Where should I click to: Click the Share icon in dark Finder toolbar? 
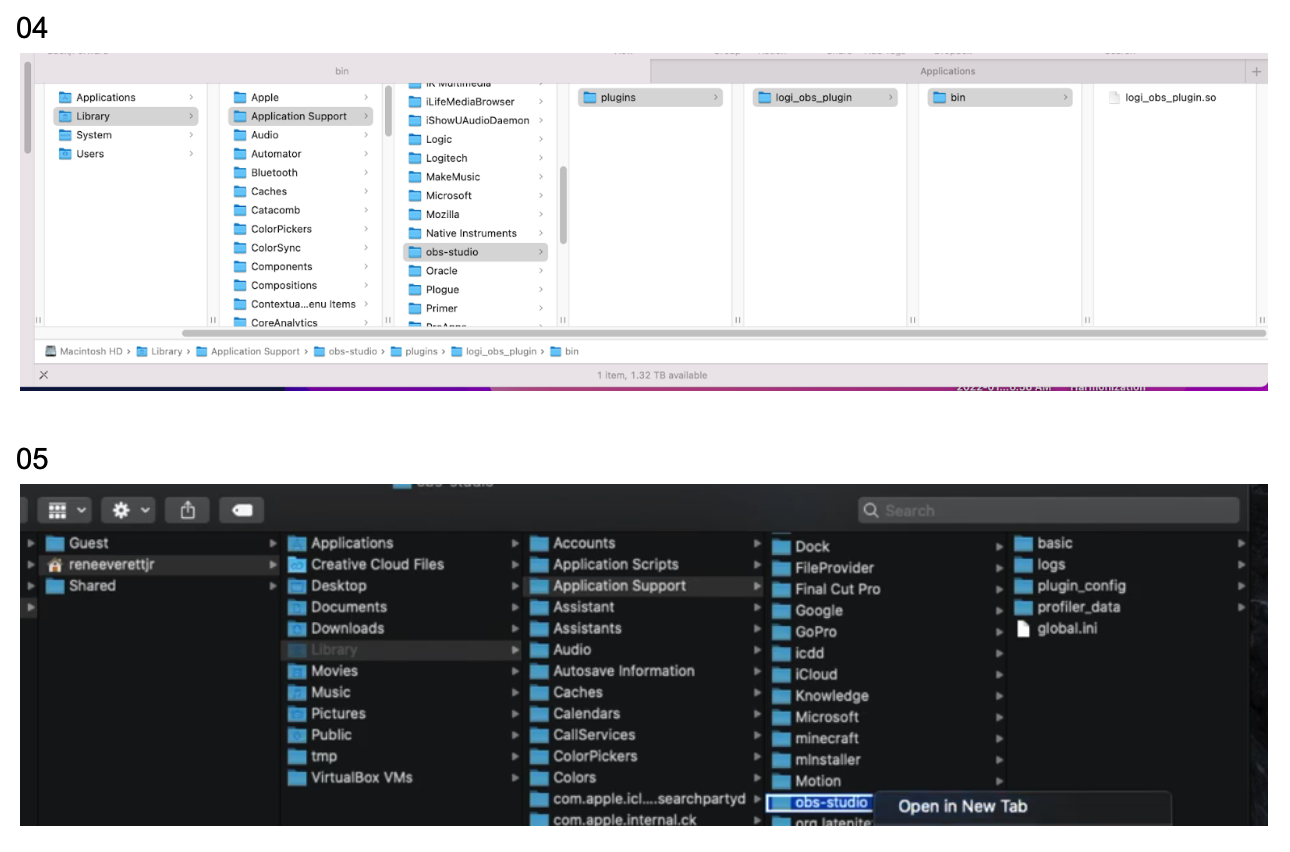188,510
